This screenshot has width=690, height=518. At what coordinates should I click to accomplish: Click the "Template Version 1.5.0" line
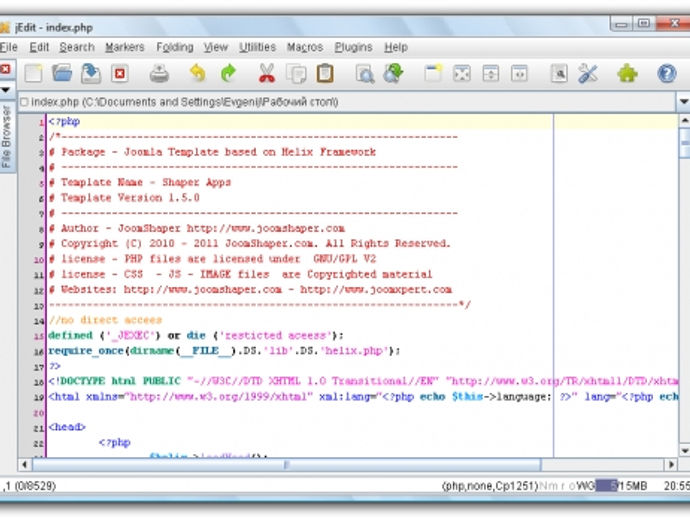124,198
